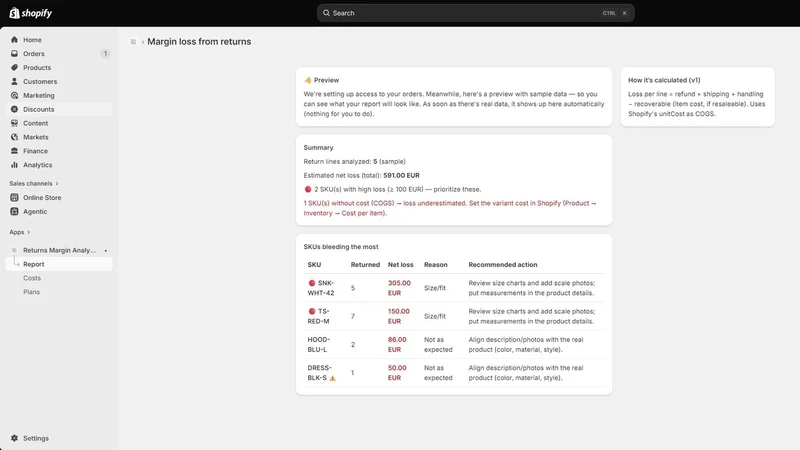Click the Agentic channel icon
This screenshot has width=800, height=450.
(14, 211)
